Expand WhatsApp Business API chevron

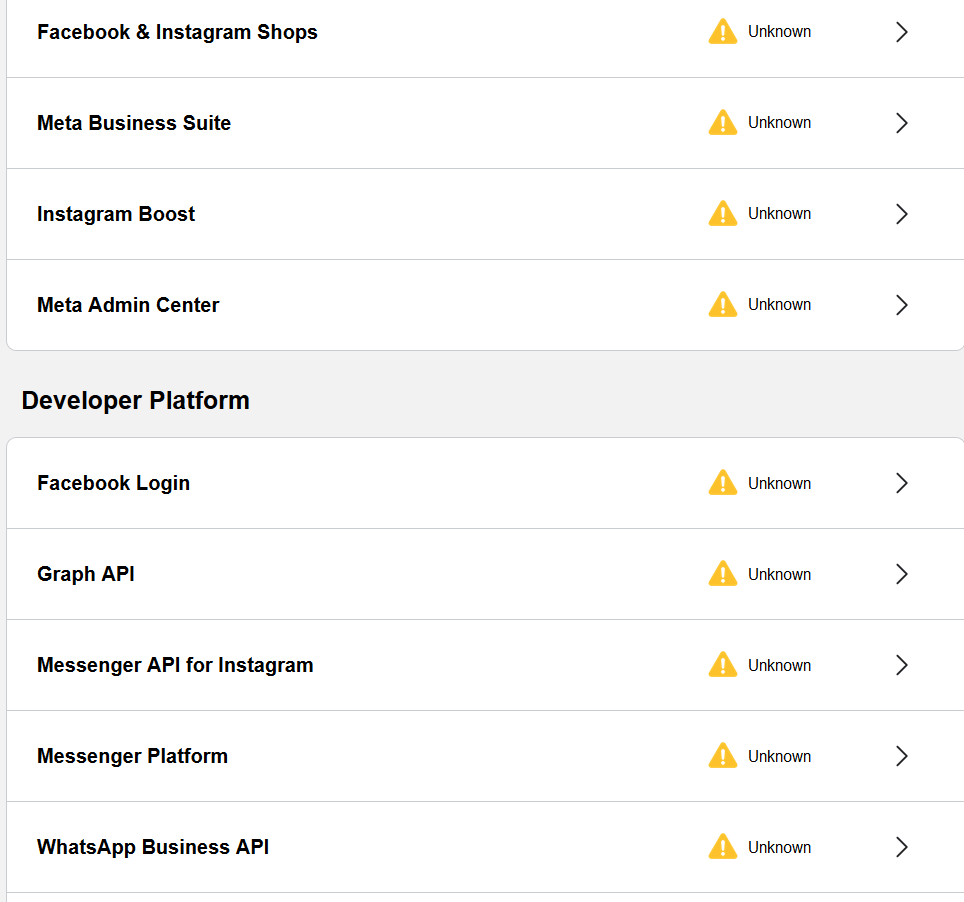901,847
